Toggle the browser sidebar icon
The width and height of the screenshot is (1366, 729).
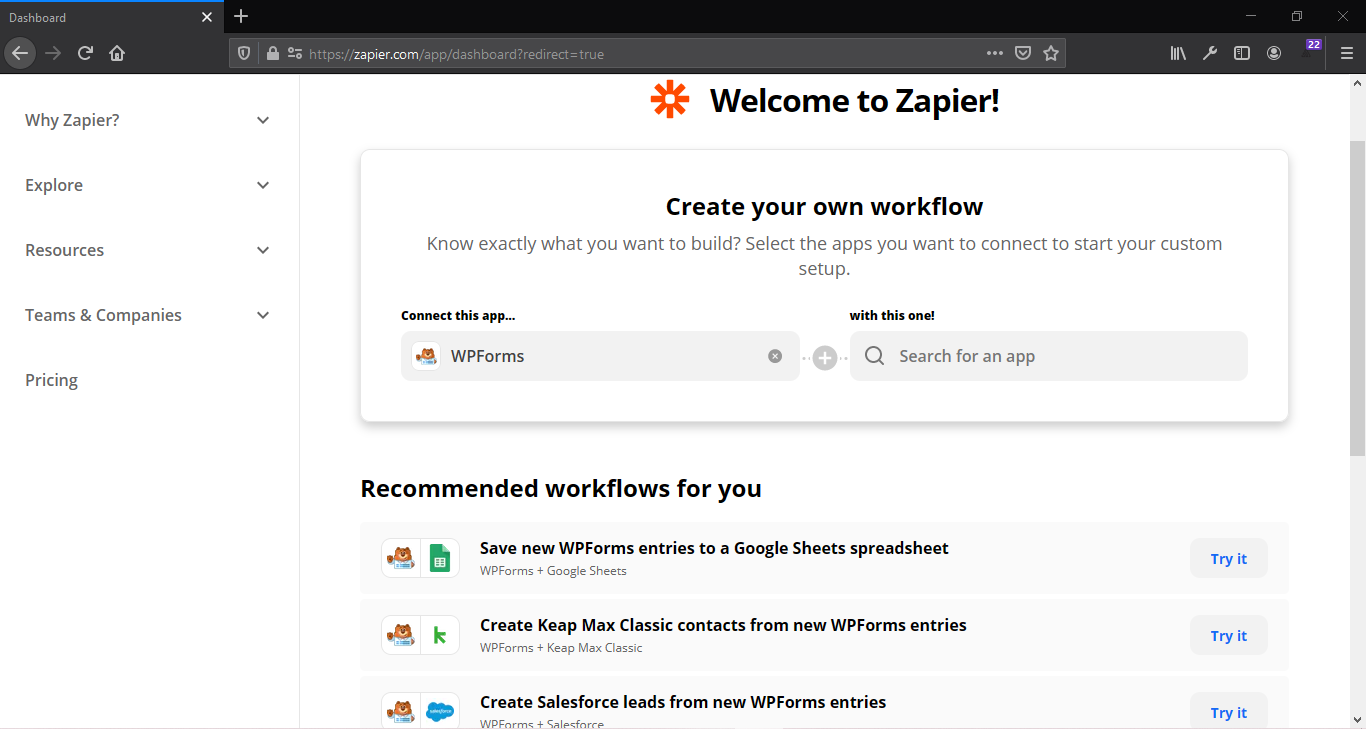(x=1242, y=54)
